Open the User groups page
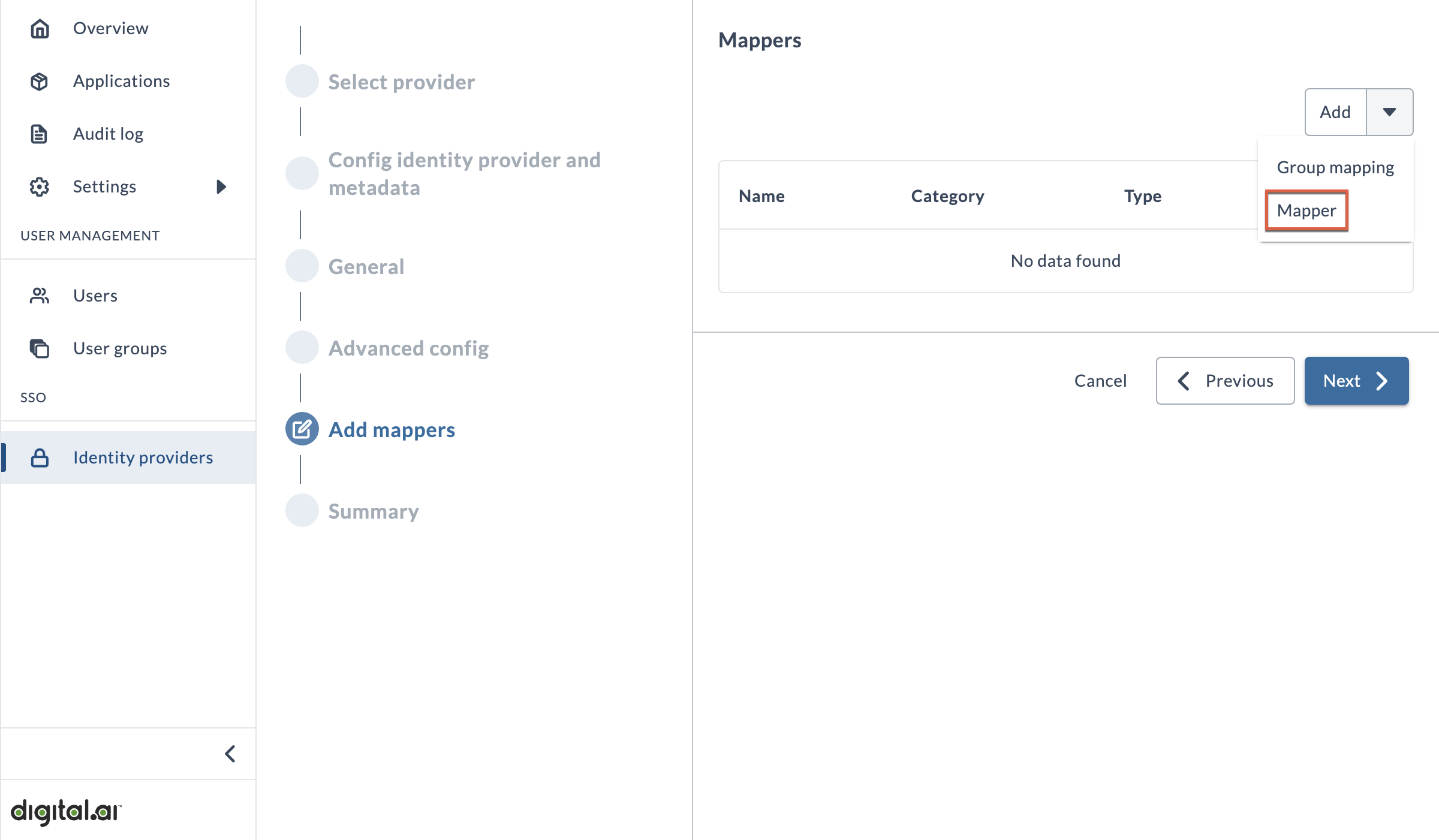 click(128, 348)
